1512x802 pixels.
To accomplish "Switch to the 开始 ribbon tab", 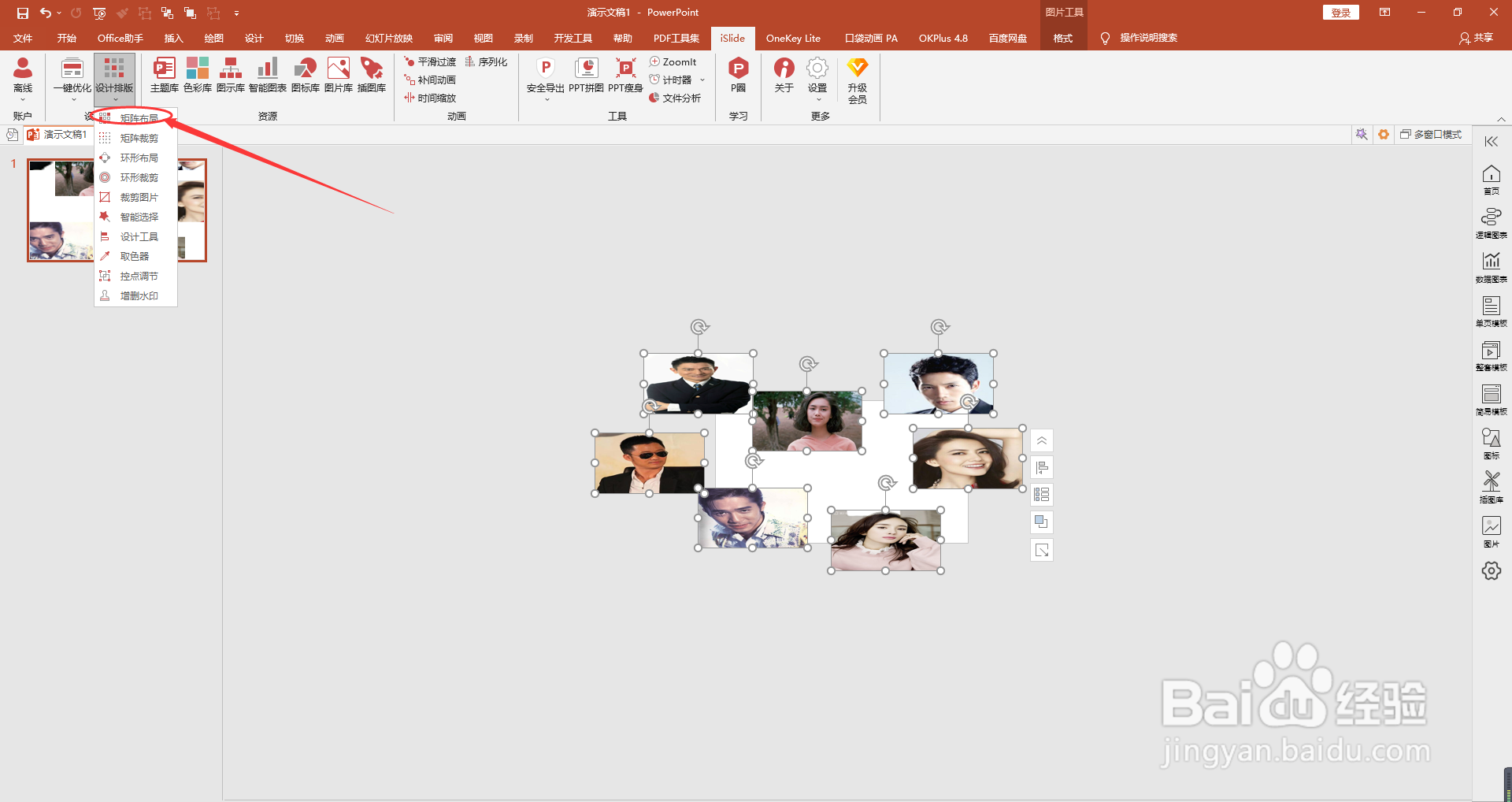I will click(x=67, y=38).
